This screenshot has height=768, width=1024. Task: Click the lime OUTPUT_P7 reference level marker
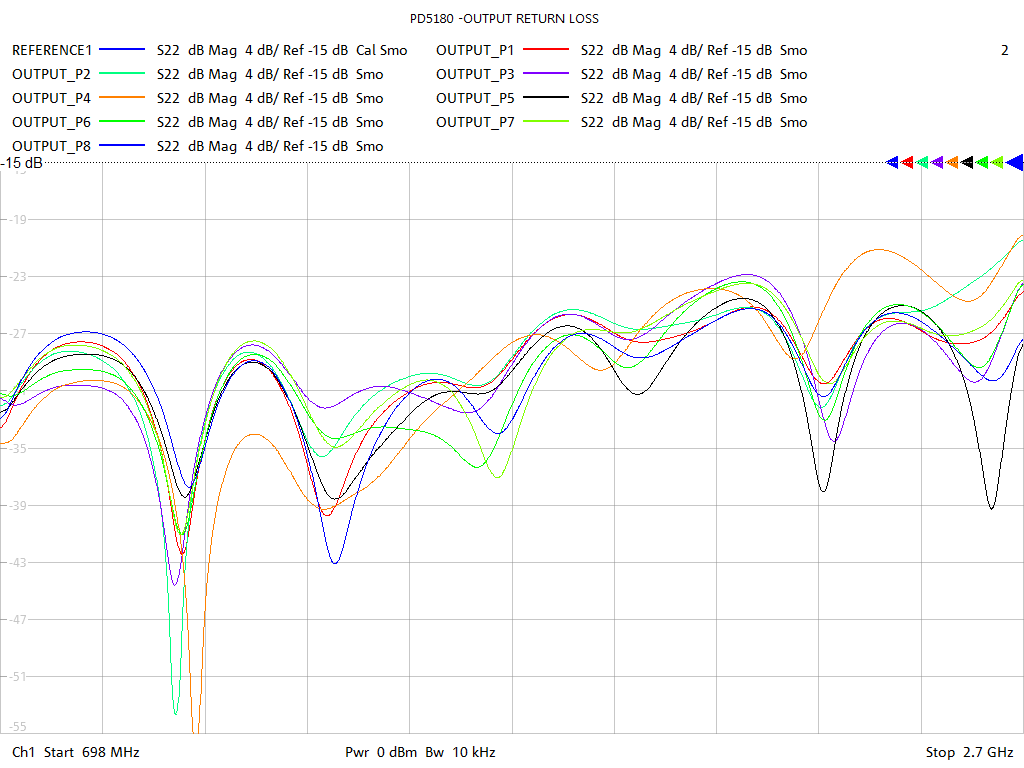[997, 163]
